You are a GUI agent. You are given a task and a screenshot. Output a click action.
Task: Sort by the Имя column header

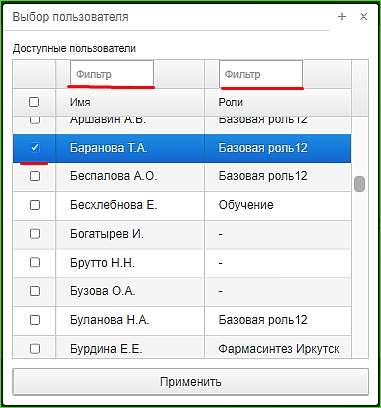(x=130, y=102)
